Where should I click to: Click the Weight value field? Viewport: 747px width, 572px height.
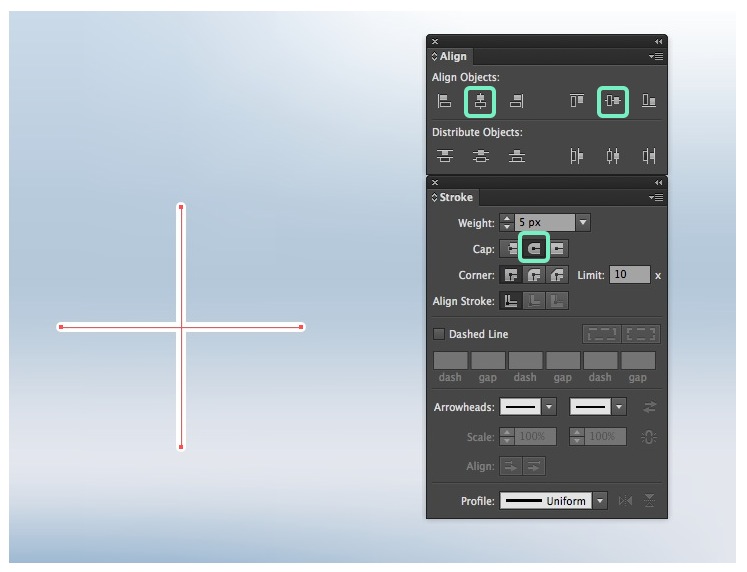545,222
